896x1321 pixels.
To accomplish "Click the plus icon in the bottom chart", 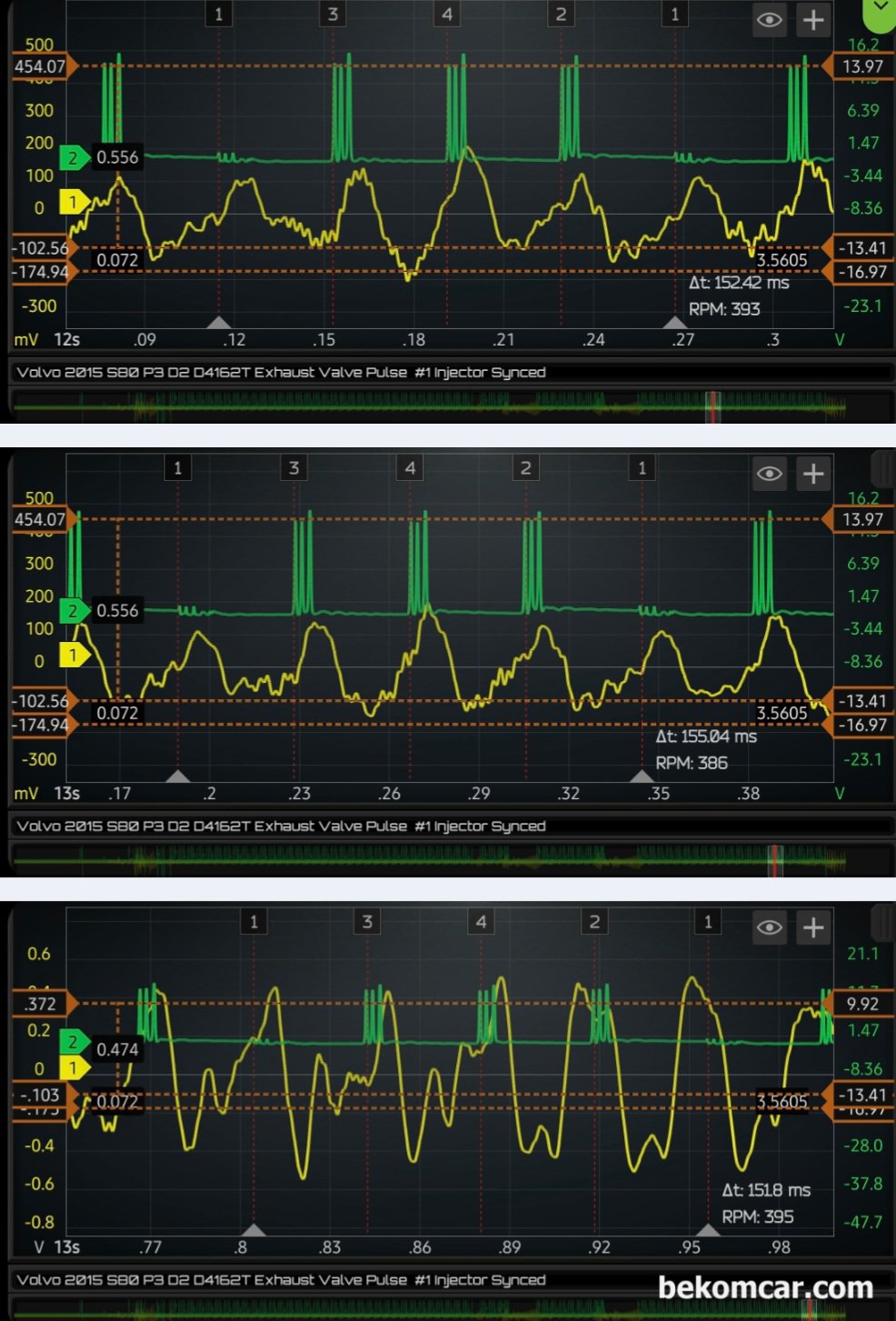I will (813, 927).
